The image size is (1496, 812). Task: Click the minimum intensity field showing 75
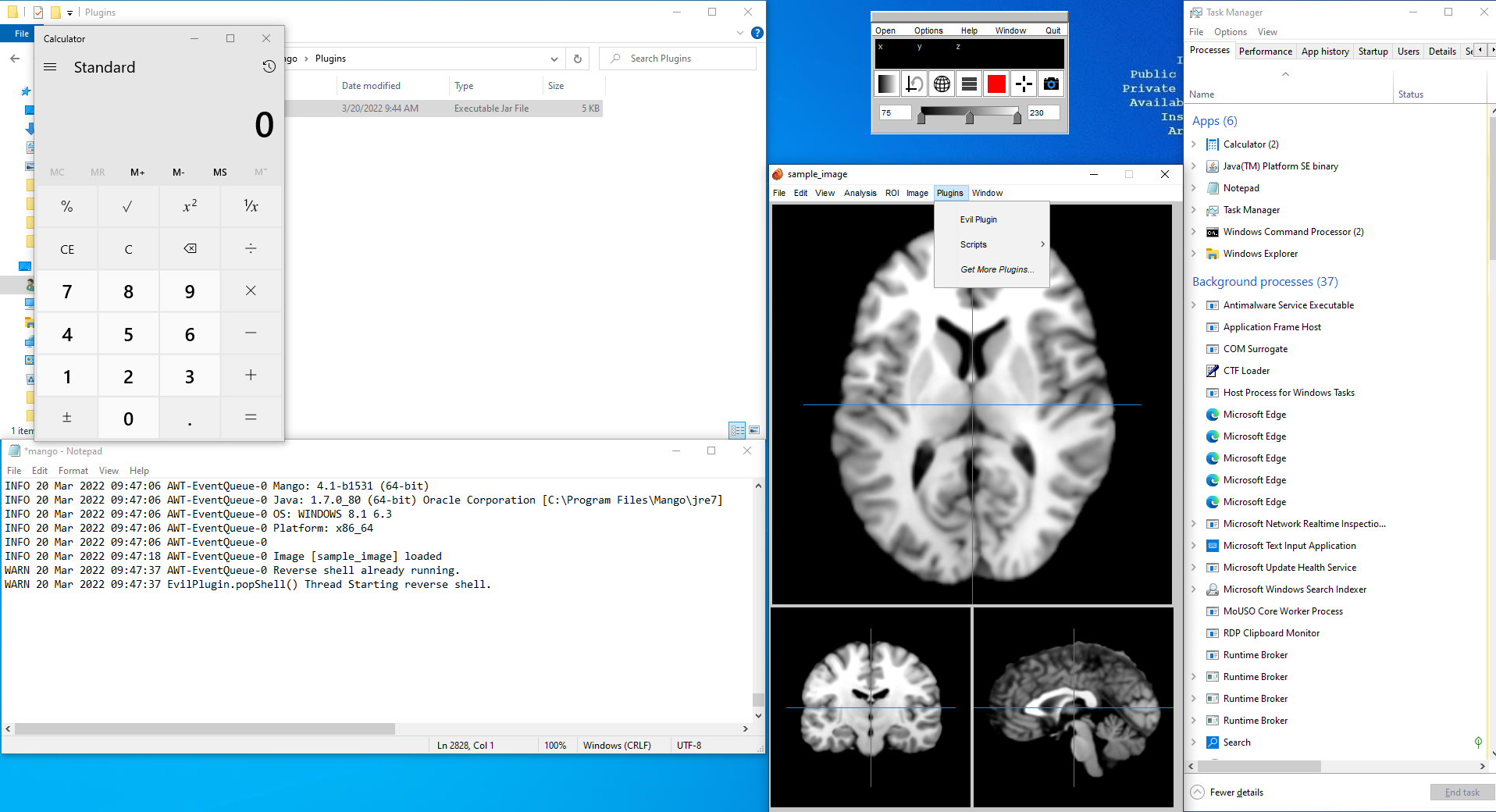tap(895, 112)
